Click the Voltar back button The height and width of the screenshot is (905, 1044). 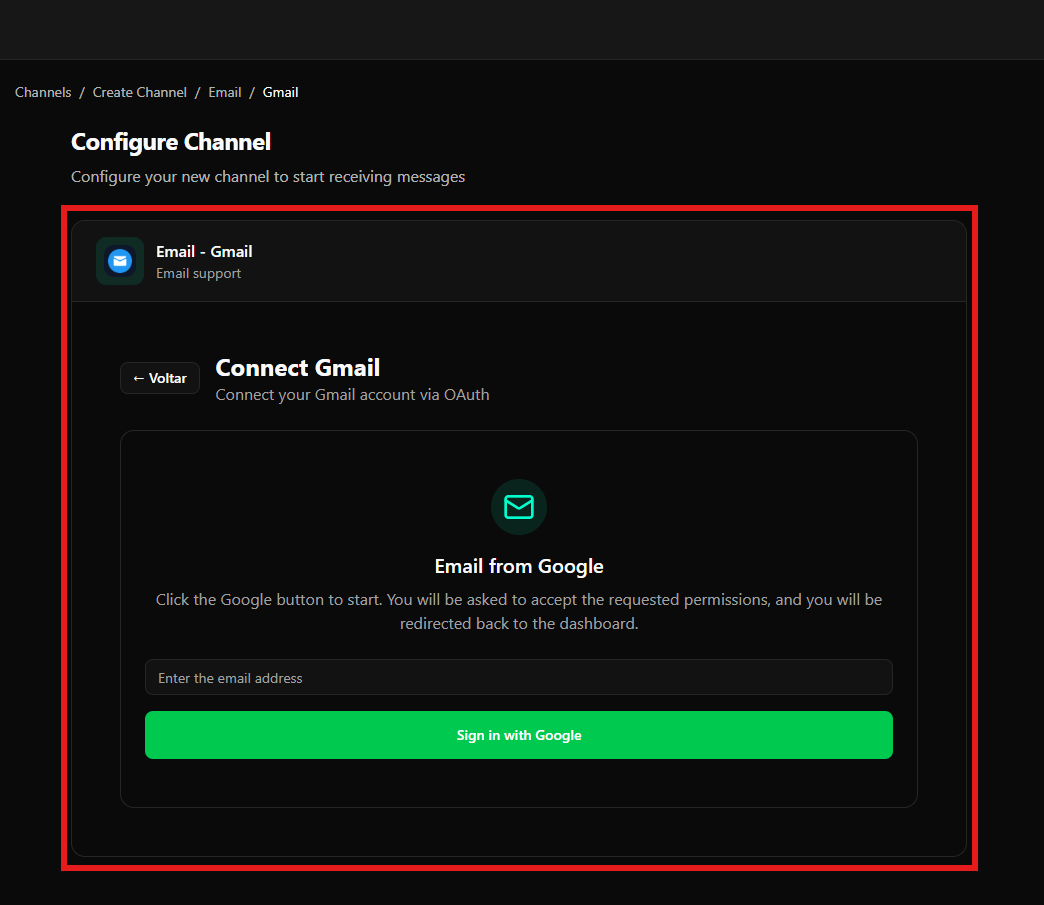[x=160, y=378]
